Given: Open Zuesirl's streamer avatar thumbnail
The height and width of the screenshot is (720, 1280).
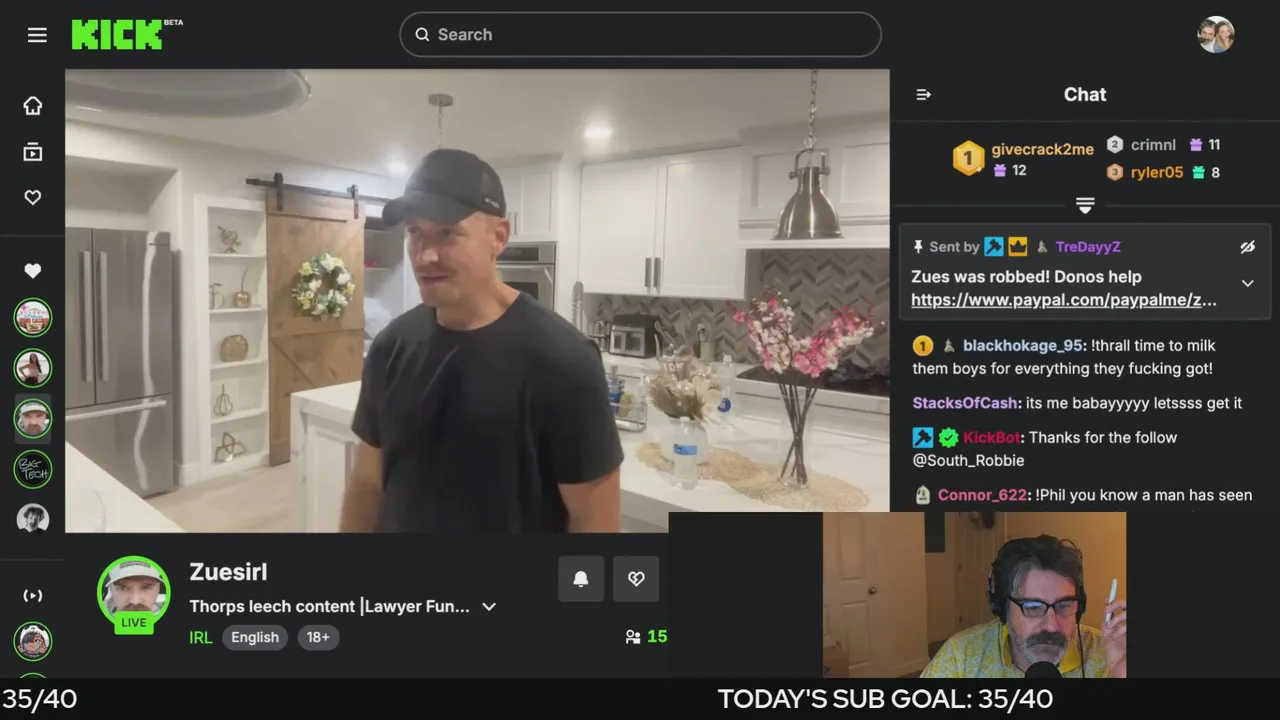Looking at the screenshot, I should click(134, 593).
